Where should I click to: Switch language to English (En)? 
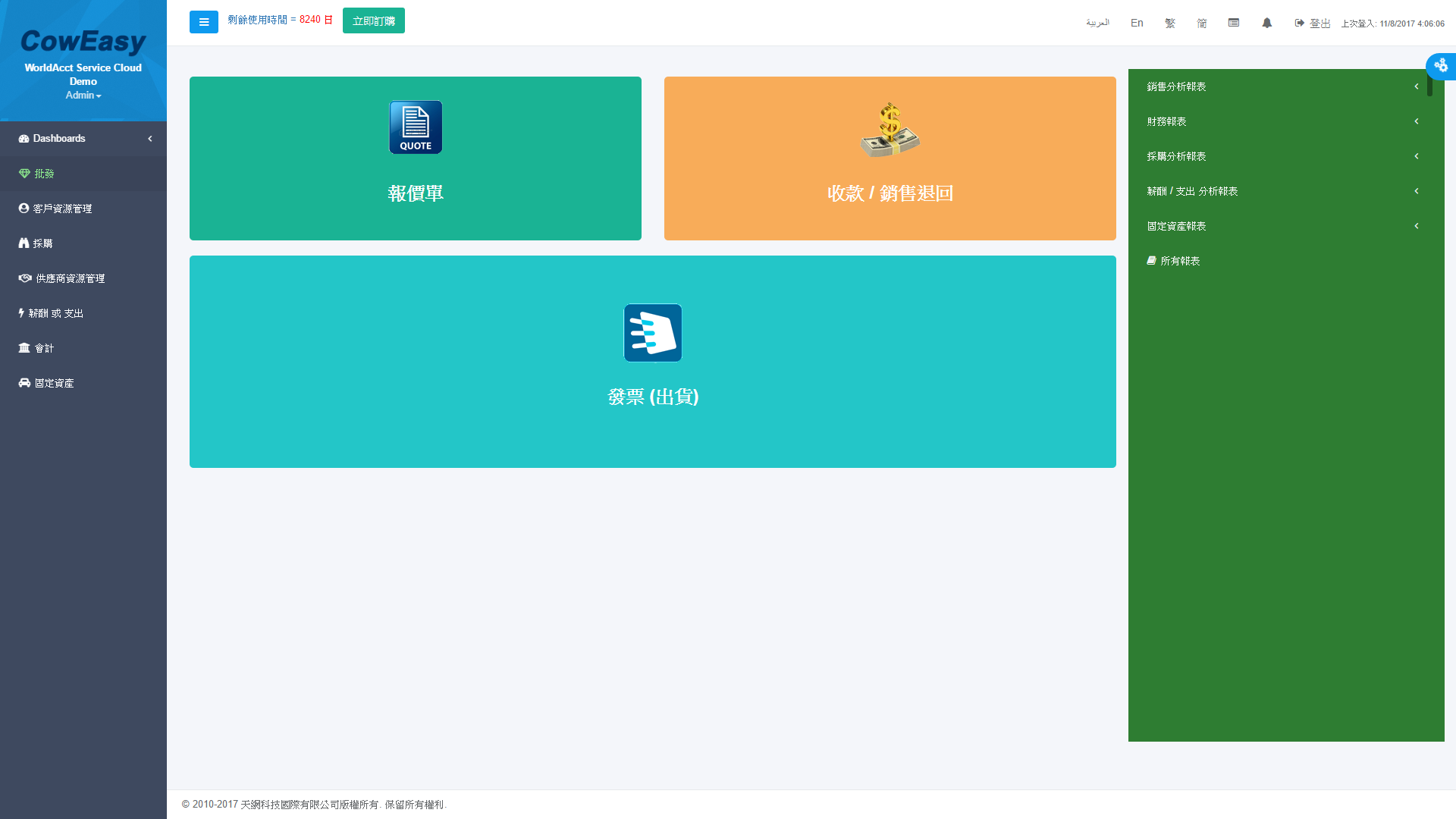tap(1137, 23)
